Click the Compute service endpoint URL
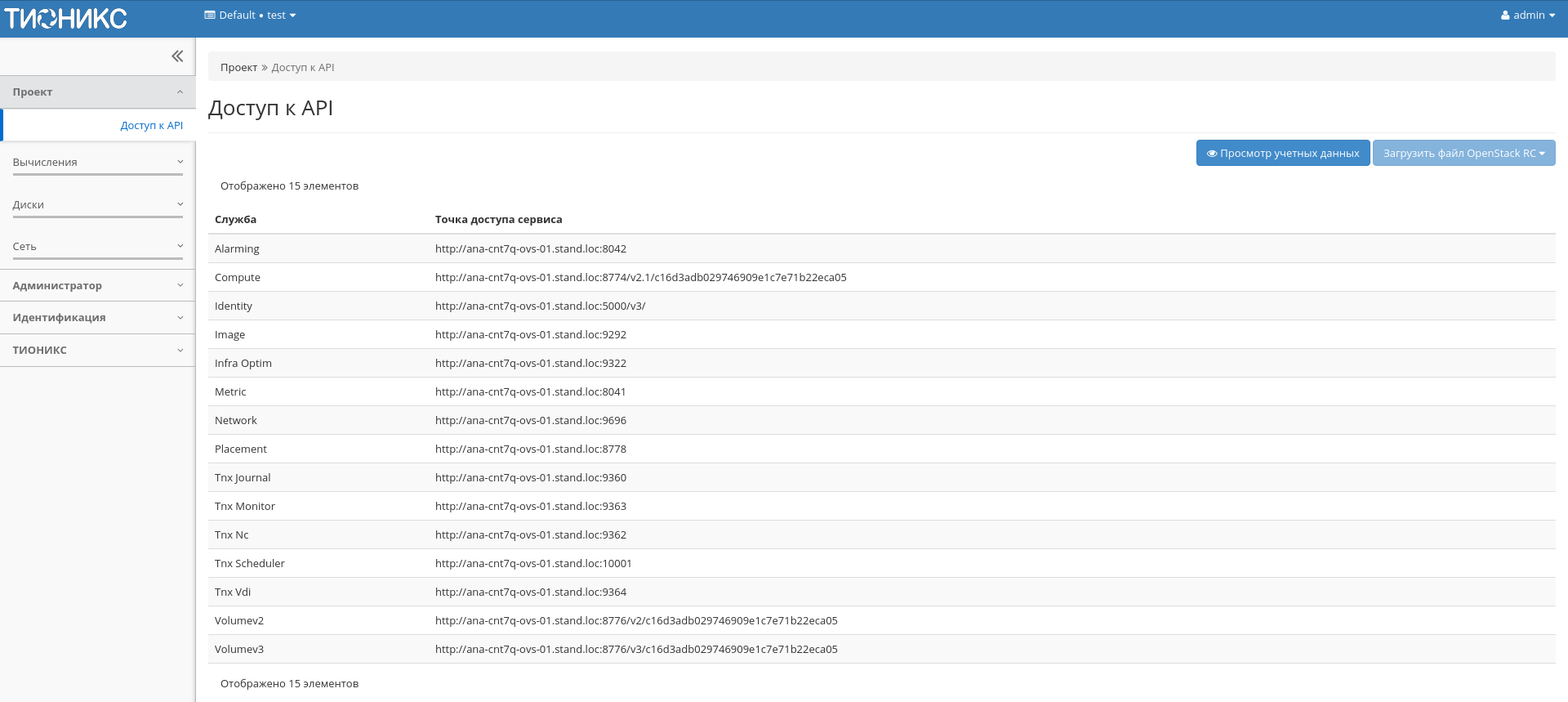The image size is (1568, 702). (640, 278)
